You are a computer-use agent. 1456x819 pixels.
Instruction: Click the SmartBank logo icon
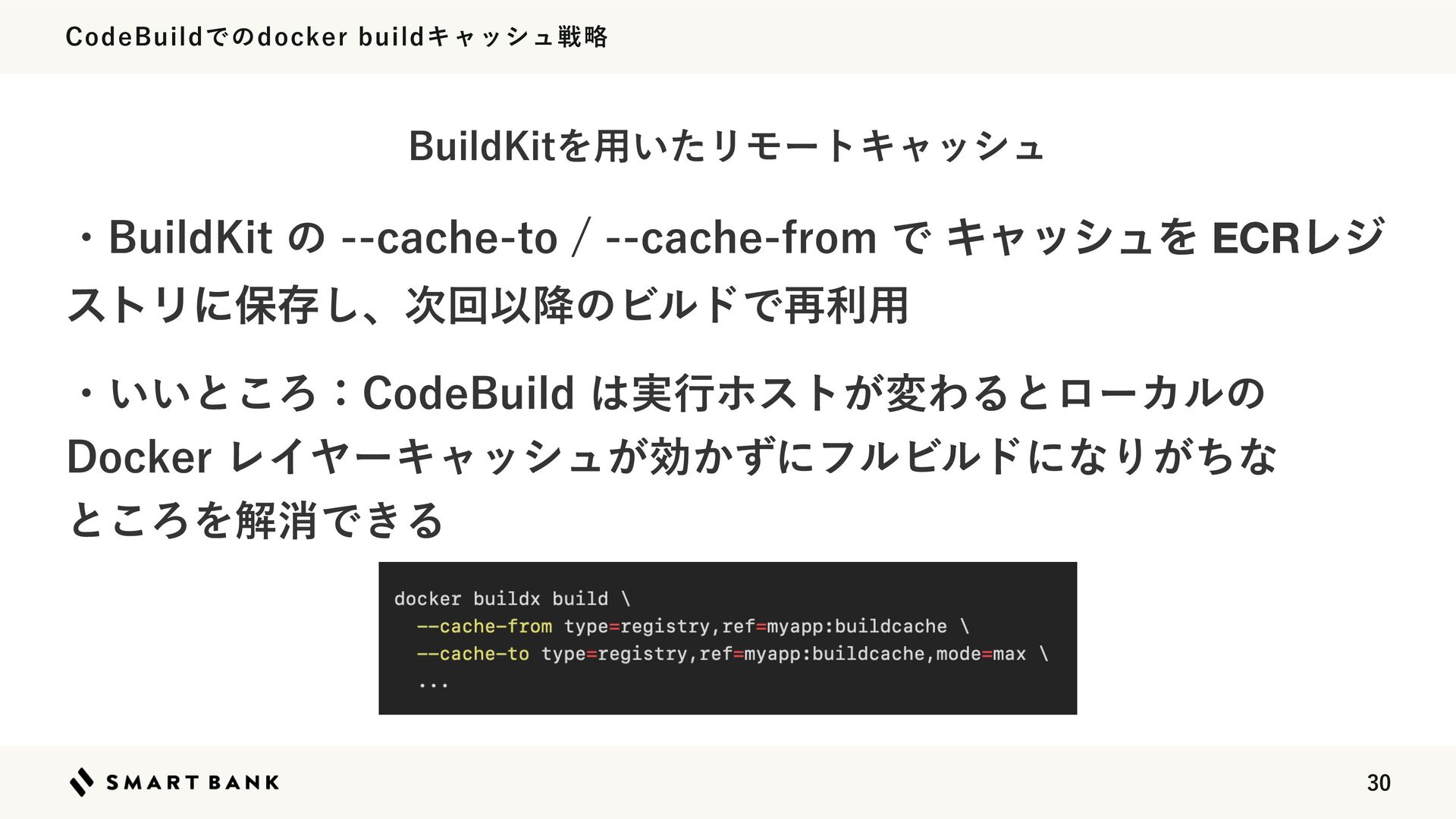point(81,782)
